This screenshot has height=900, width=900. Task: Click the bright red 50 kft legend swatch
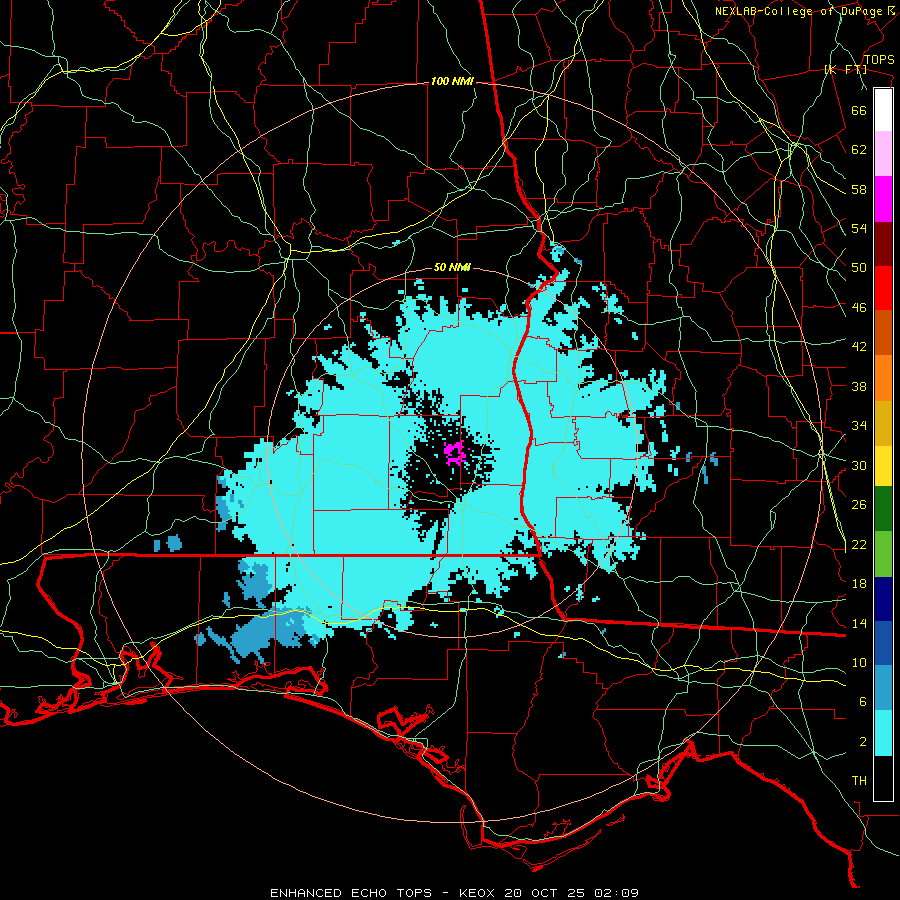coord(883,288)
